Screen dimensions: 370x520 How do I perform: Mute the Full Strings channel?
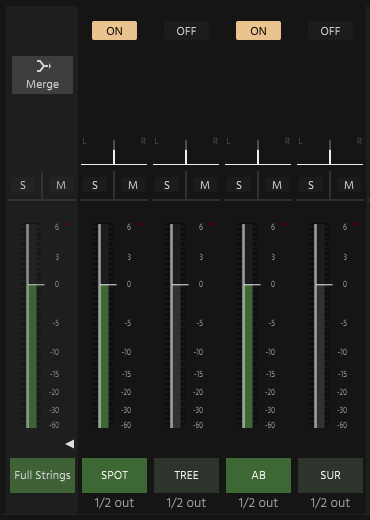tap(61, 185)
